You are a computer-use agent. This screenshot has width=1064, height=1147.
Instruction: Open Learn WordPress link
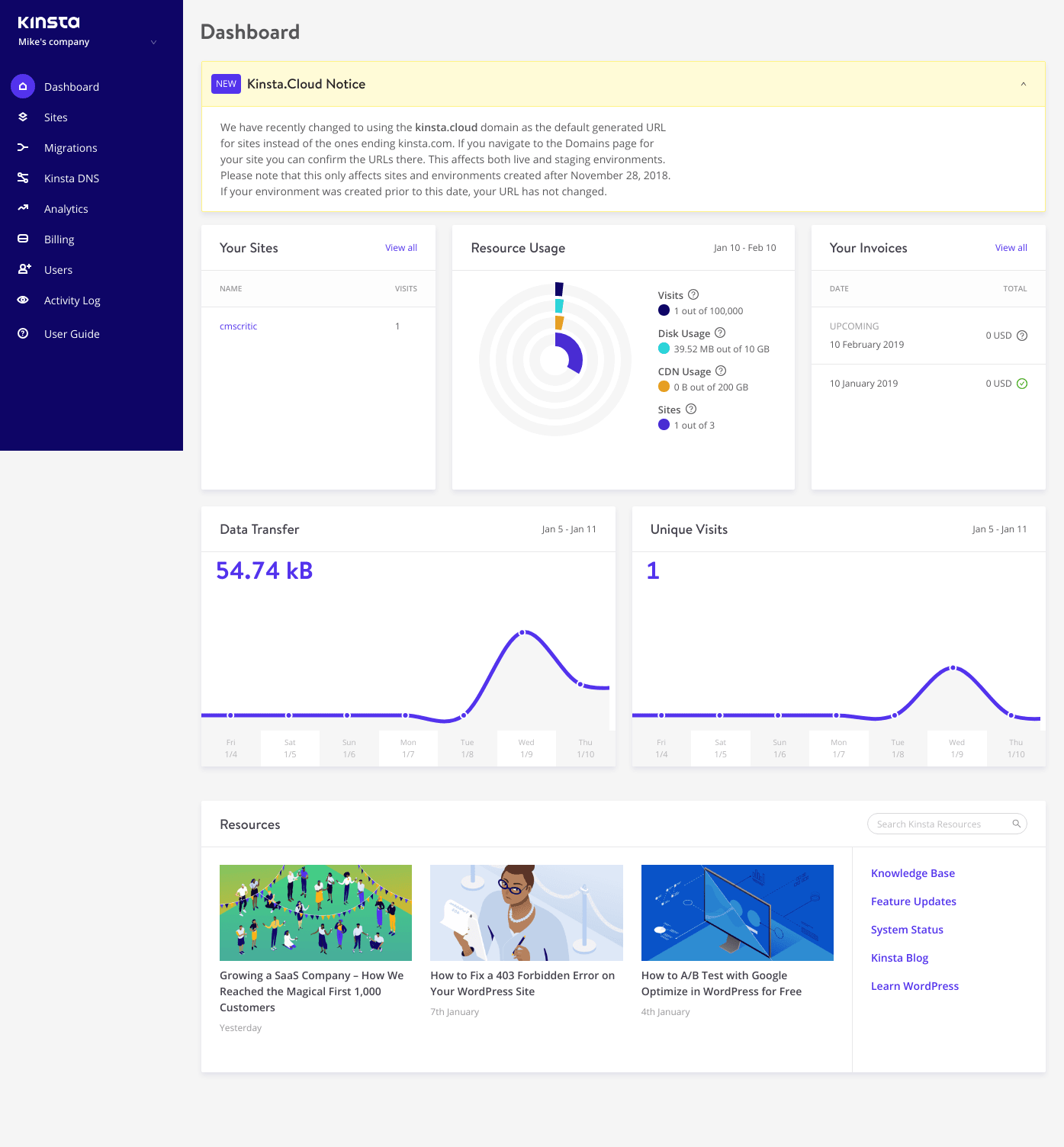(x=915, y=986)
